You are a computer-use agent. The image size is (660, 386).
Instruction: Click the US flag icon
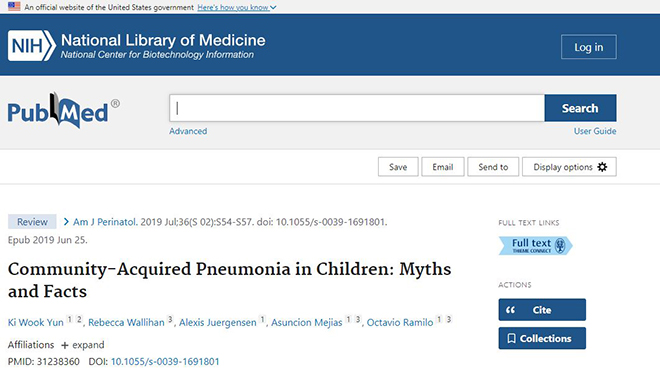14,6
